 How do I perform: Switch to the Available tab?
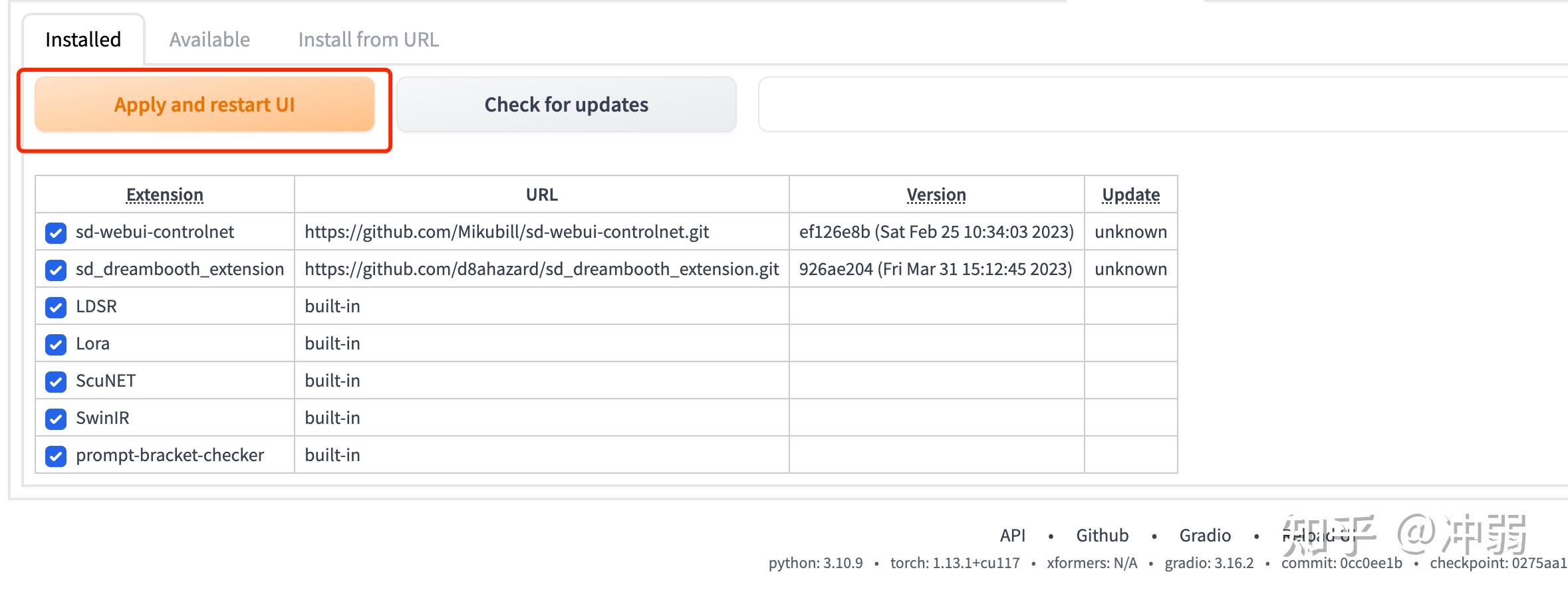209,39
